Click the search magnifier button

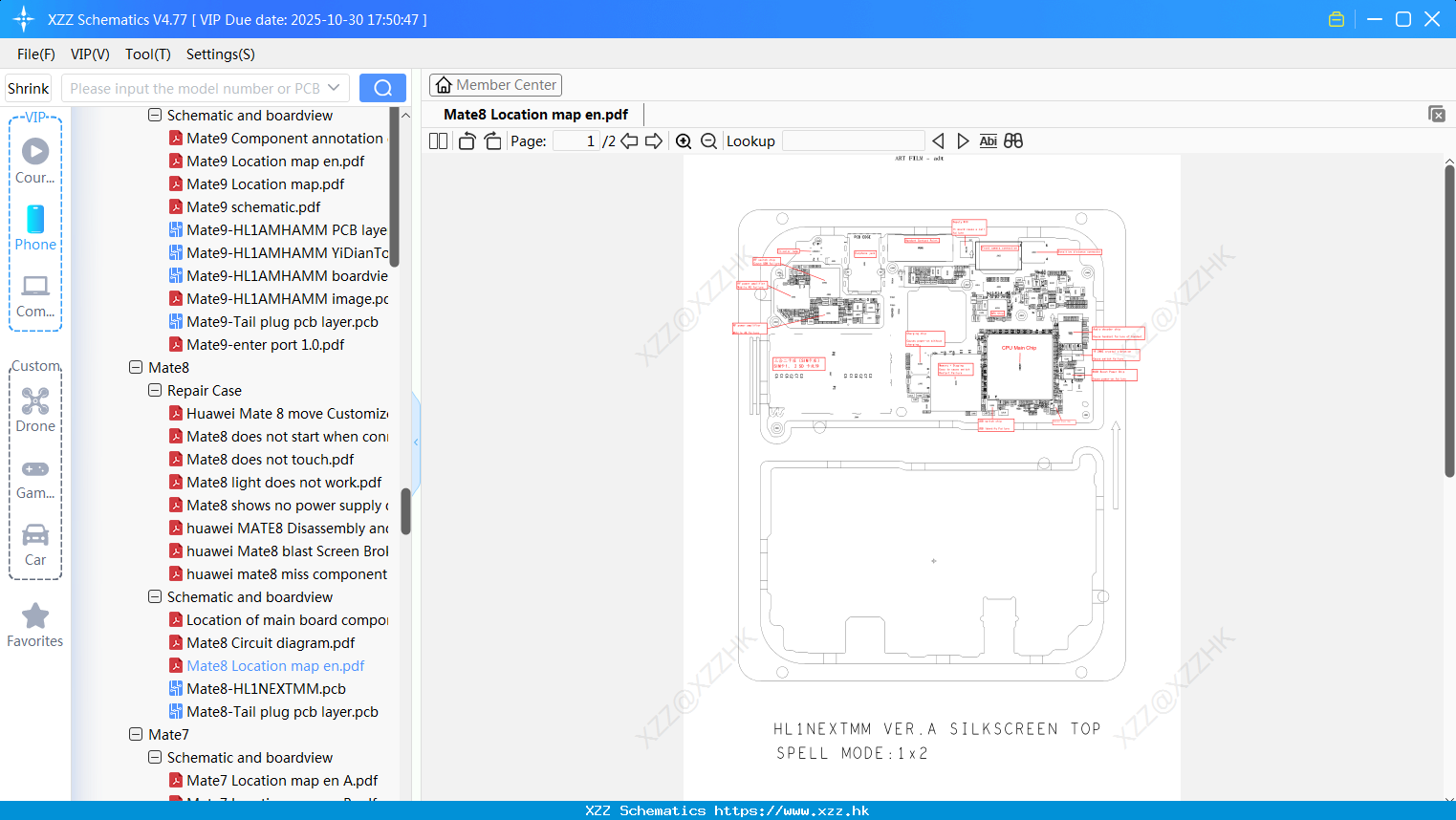coord(382,88)
